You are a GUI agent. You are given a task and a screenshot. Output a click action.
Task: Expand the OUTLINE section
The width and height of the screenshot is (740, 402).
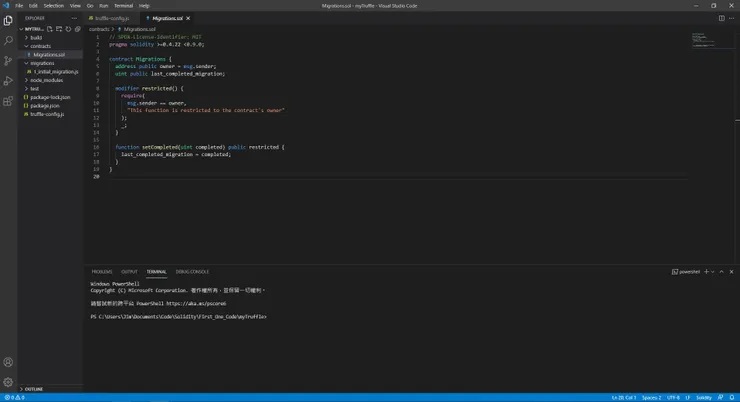pyautogui.click(x=33, y=389)
